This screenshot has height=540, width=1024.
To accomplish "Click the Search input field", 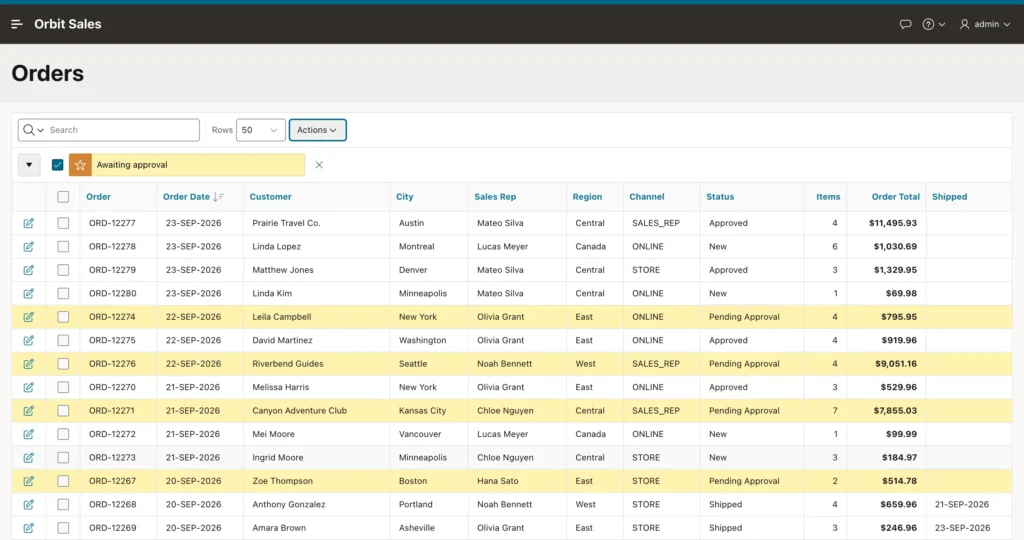I will 122,130.
